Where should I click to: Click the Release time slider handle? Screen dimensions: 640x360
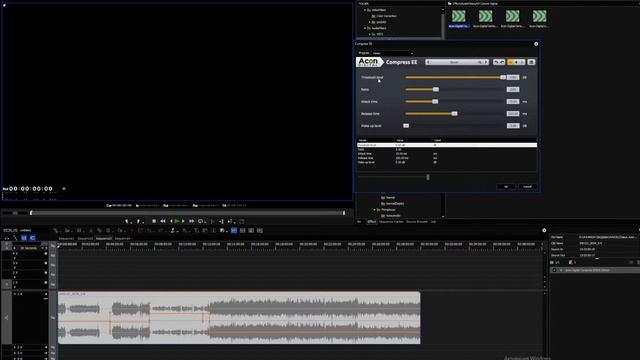[x=454, y=113]
